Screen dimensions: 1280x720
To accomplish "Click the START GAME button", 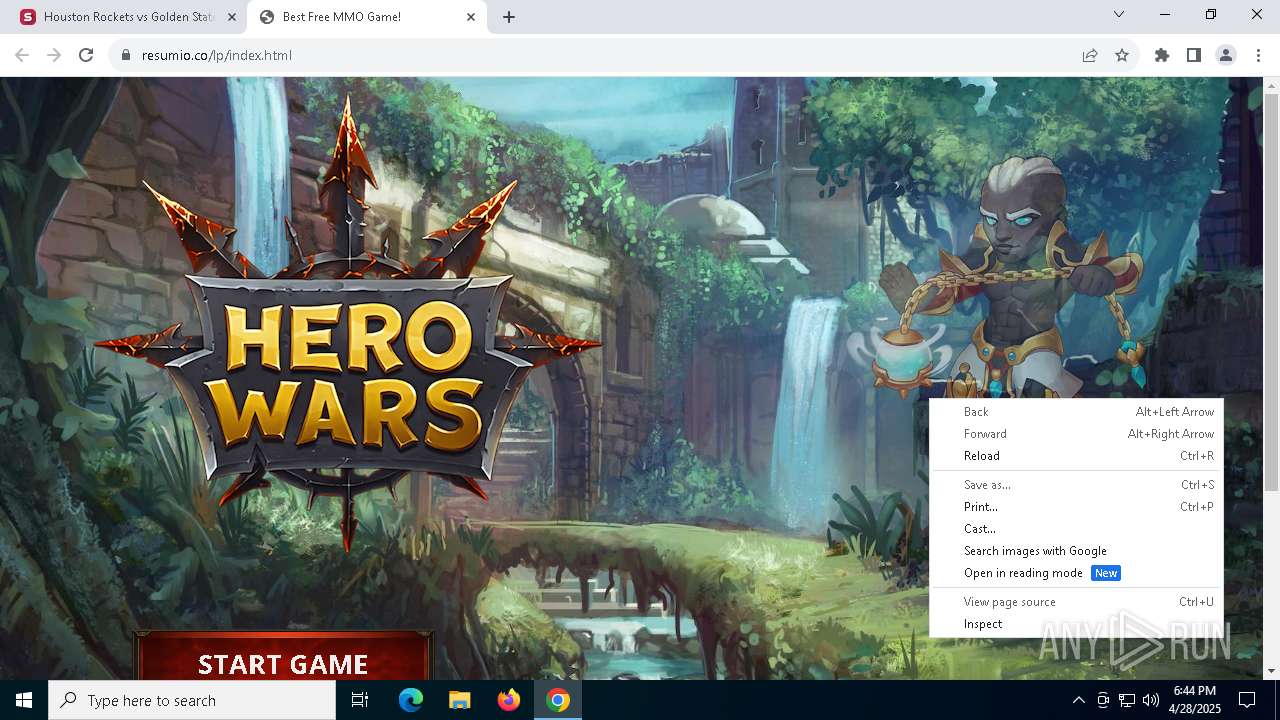I will click(283, 657).
